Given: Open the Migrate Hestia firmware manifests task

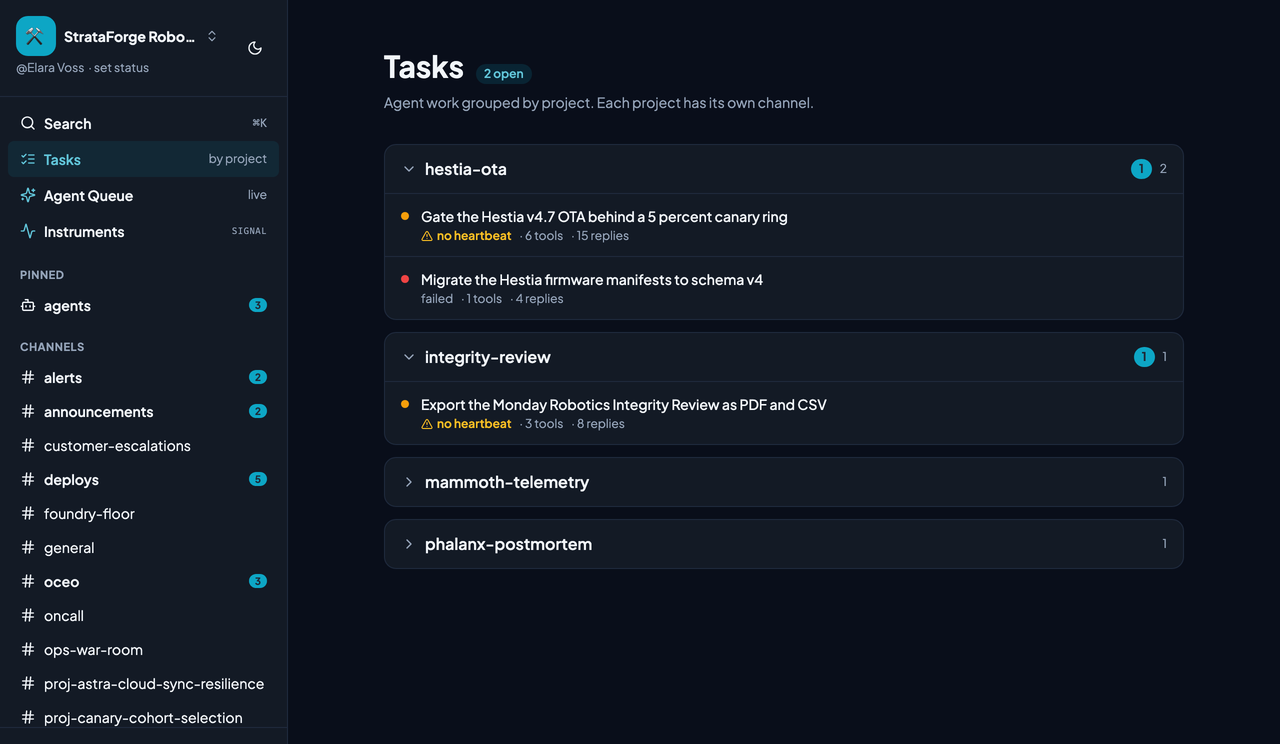Looking at the screenshot, I should 784,288.
